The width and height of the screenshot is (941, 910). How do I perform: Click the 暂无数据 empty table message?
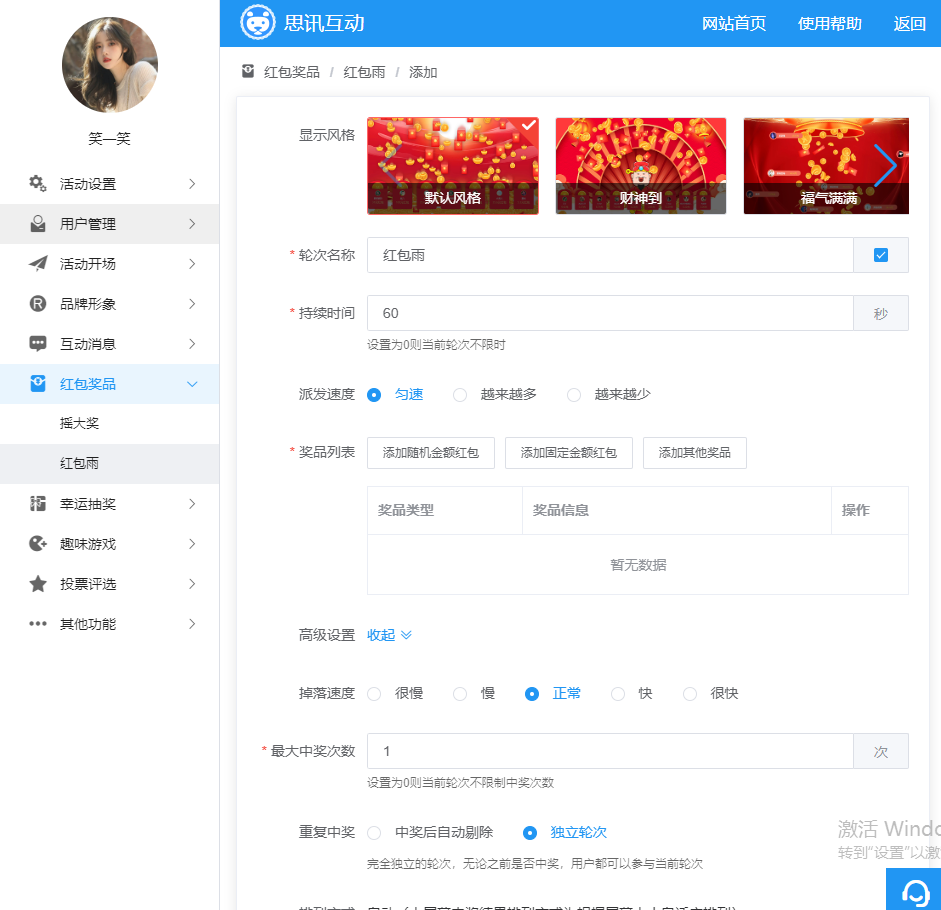pyautogui.click(x=638, y=565)
